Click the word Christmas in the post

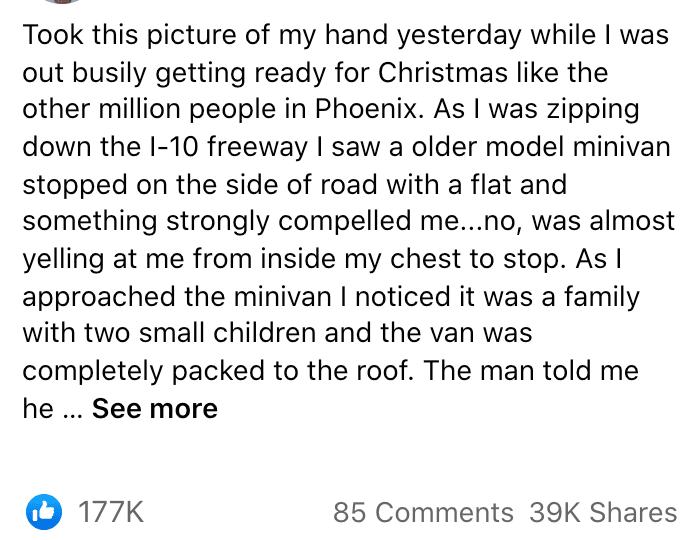pos(443,72)
